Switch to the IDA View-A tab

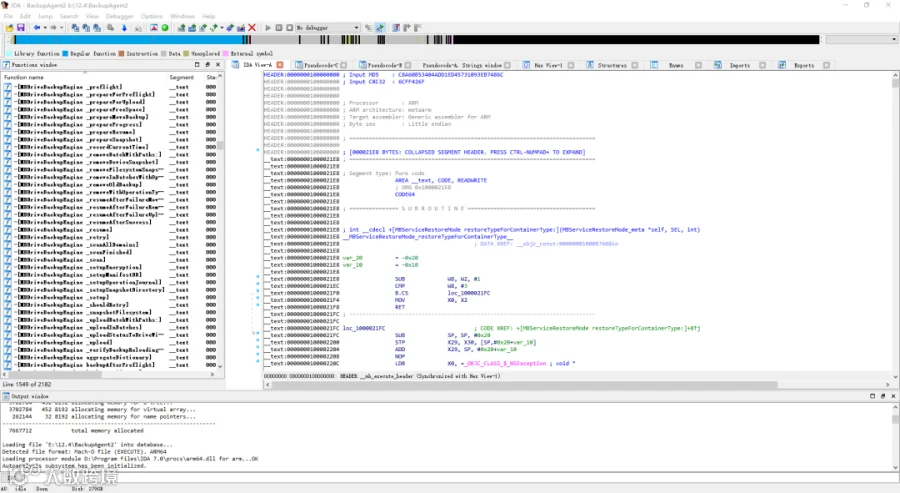tap(257, 65)
